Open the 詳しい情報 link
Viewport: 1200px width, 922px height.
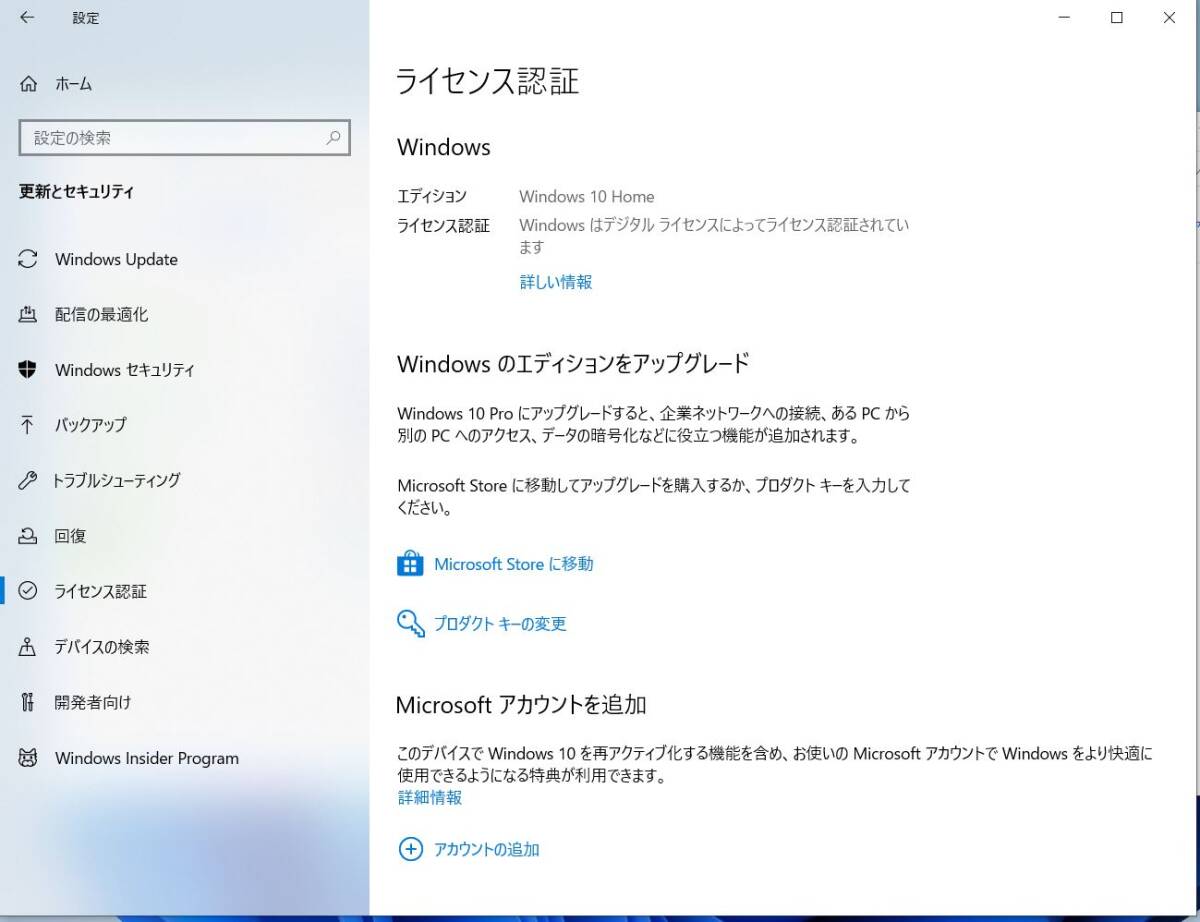coord(556,282)
